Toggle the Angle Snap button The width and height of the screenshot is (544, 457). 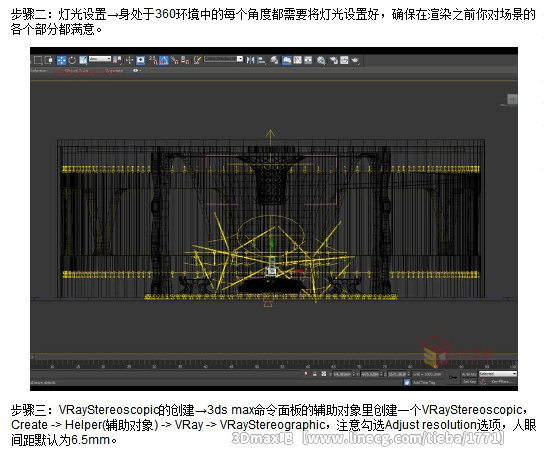[164, 60]
